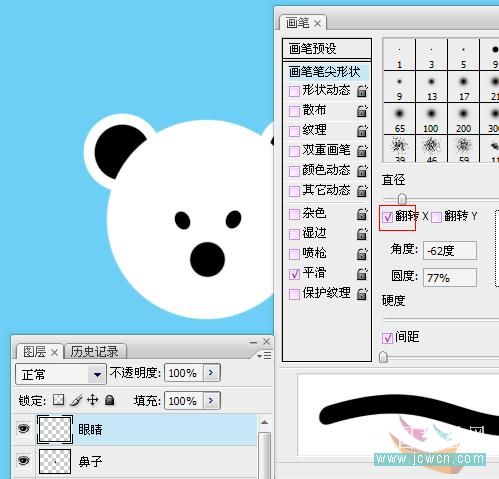Switch to the 历史记录 tab
499x479 pixels.
point(95,351)
